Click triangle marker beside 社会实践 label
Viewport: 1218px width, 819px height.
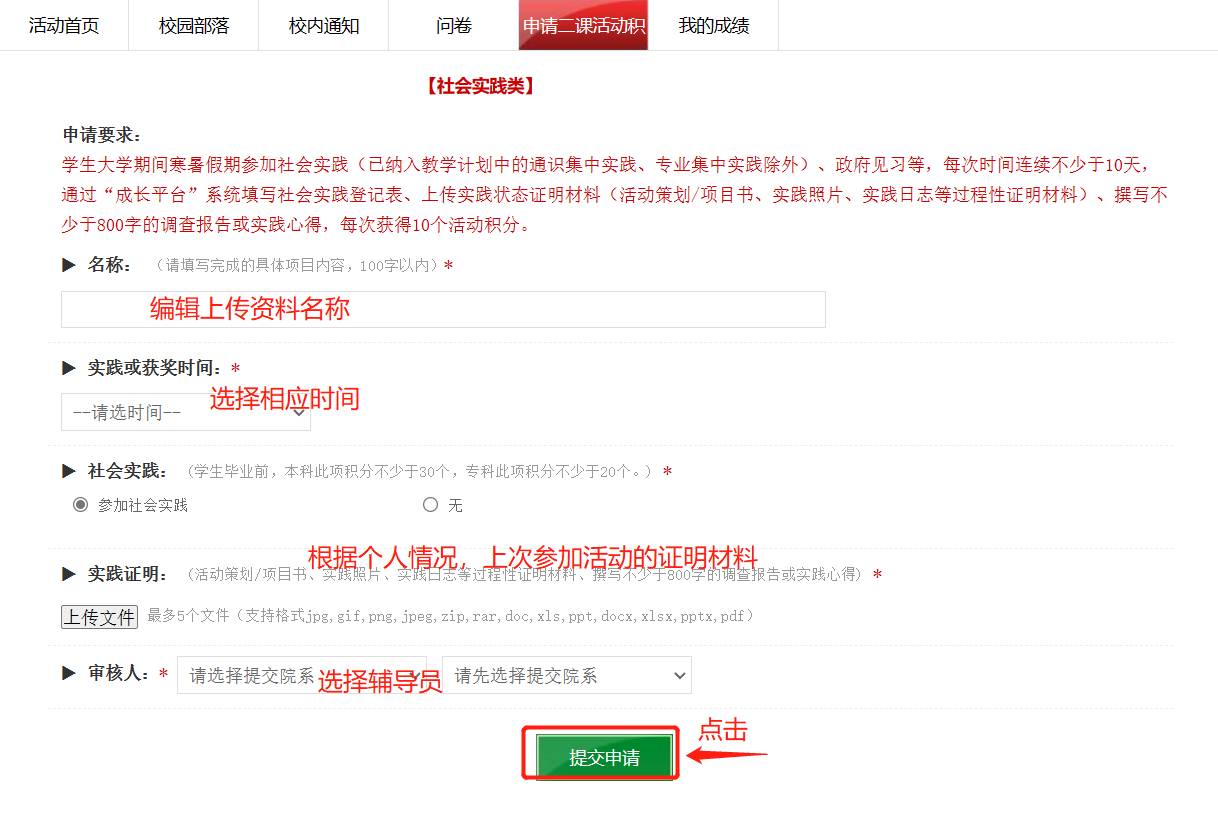pos(69,471)
